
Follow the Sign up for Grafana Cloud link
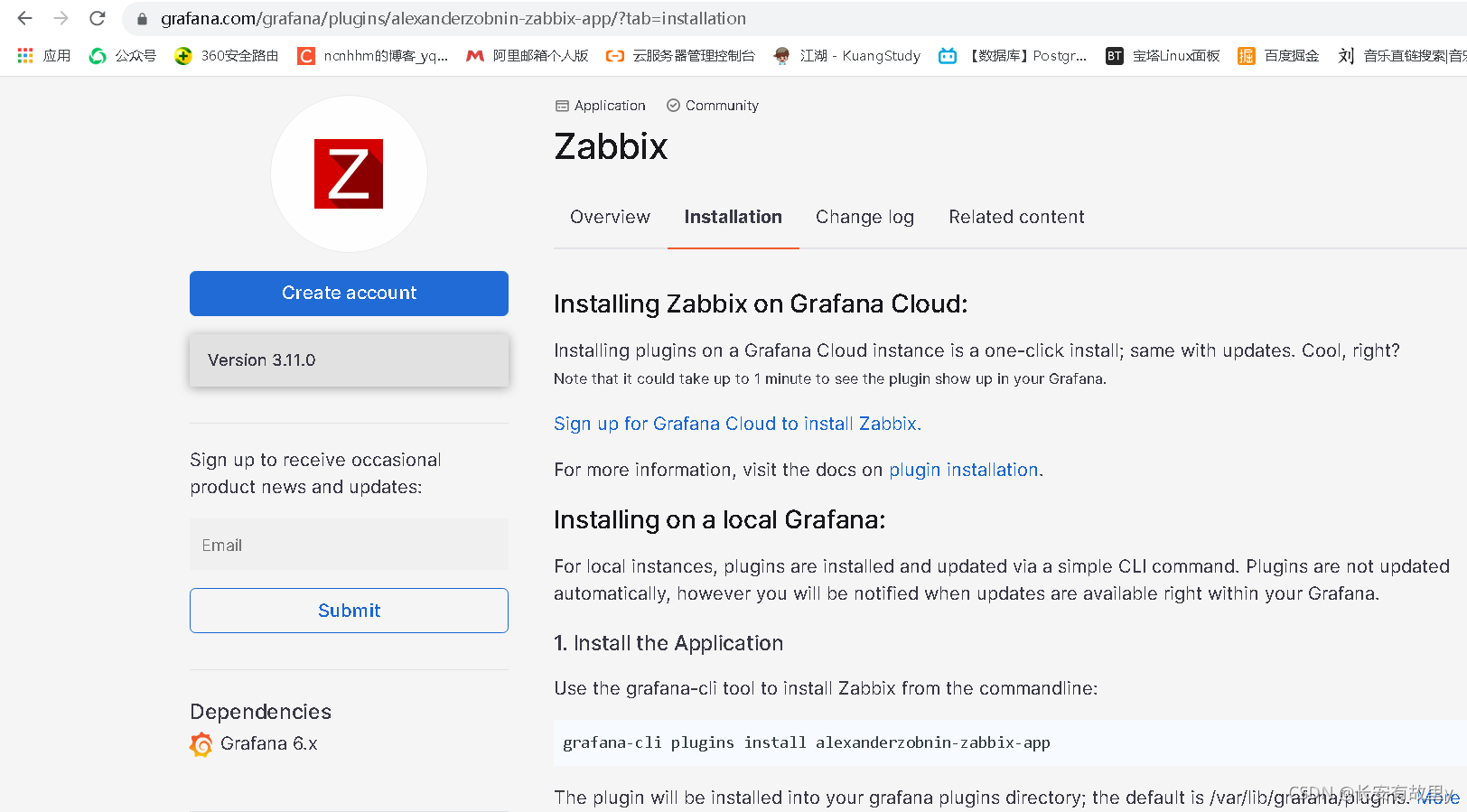pyautogui.click(x=737, y=424)
